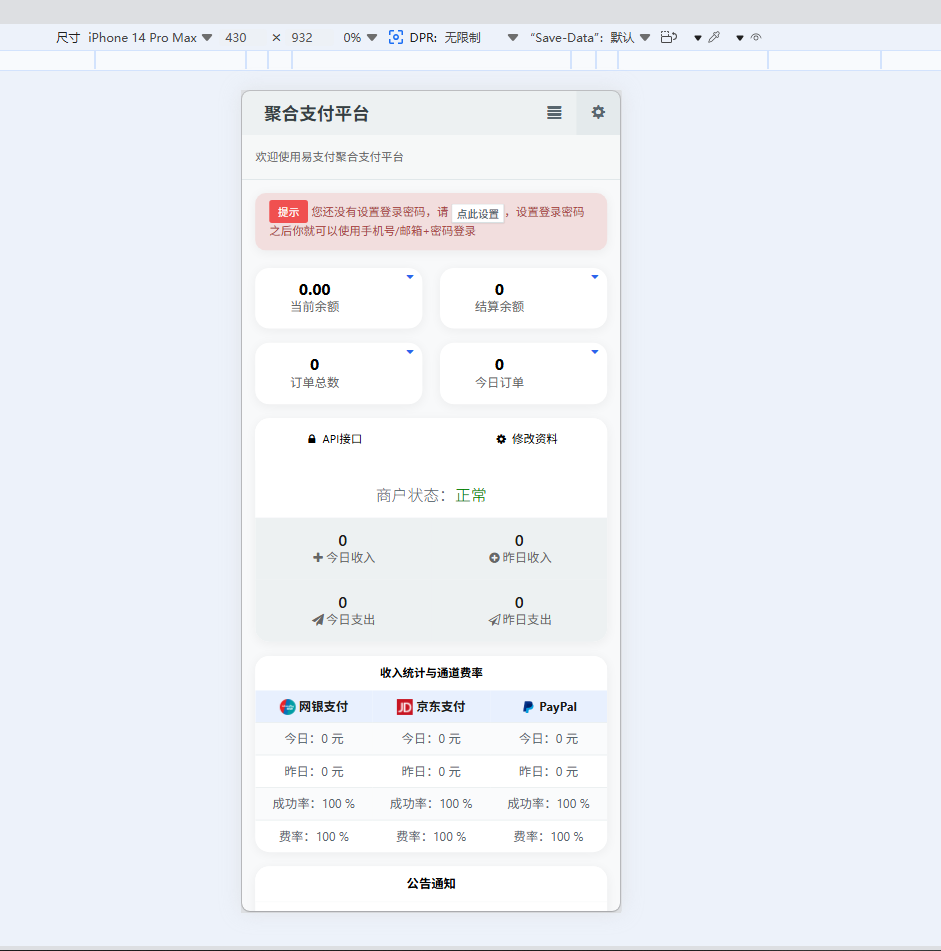
Task: Expand the 订单总数 card dropdown arrow
Action: click(410, 352)
